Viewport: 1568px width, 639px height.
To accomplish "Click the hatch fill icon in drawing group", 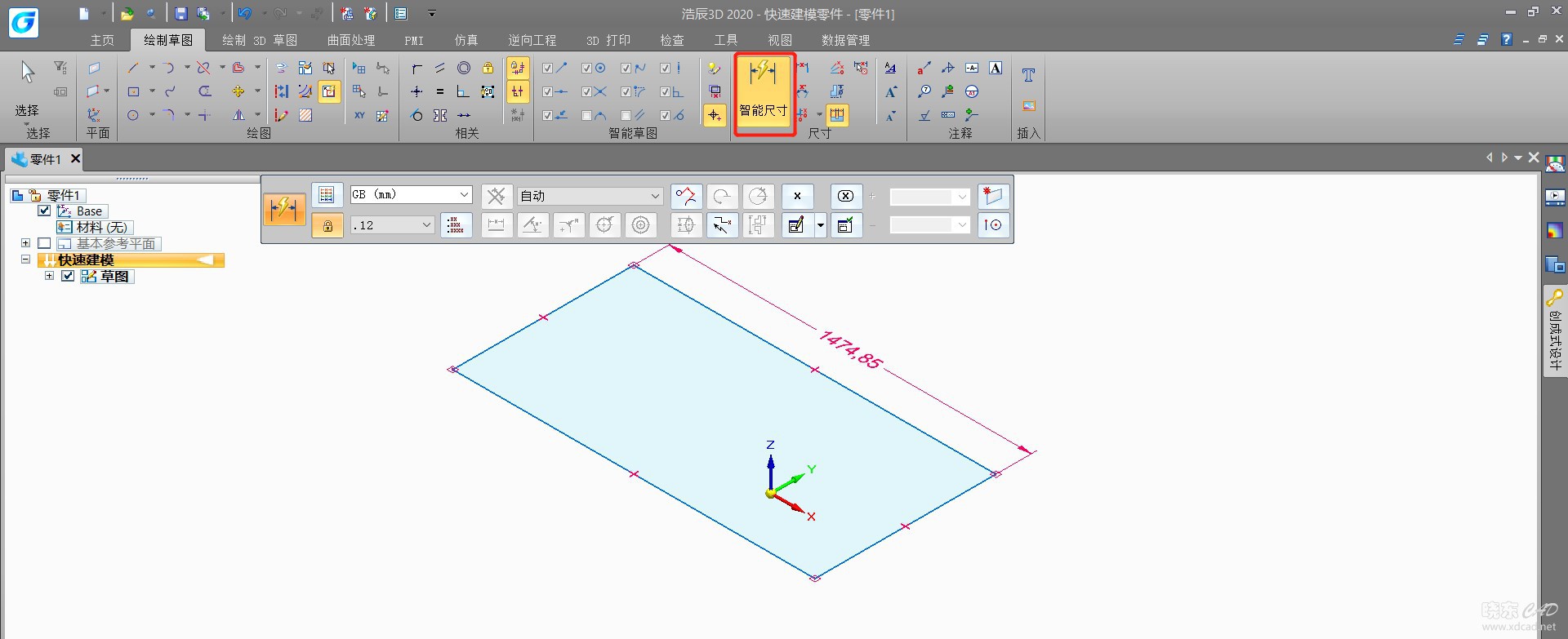I will (x=305, y=115).
